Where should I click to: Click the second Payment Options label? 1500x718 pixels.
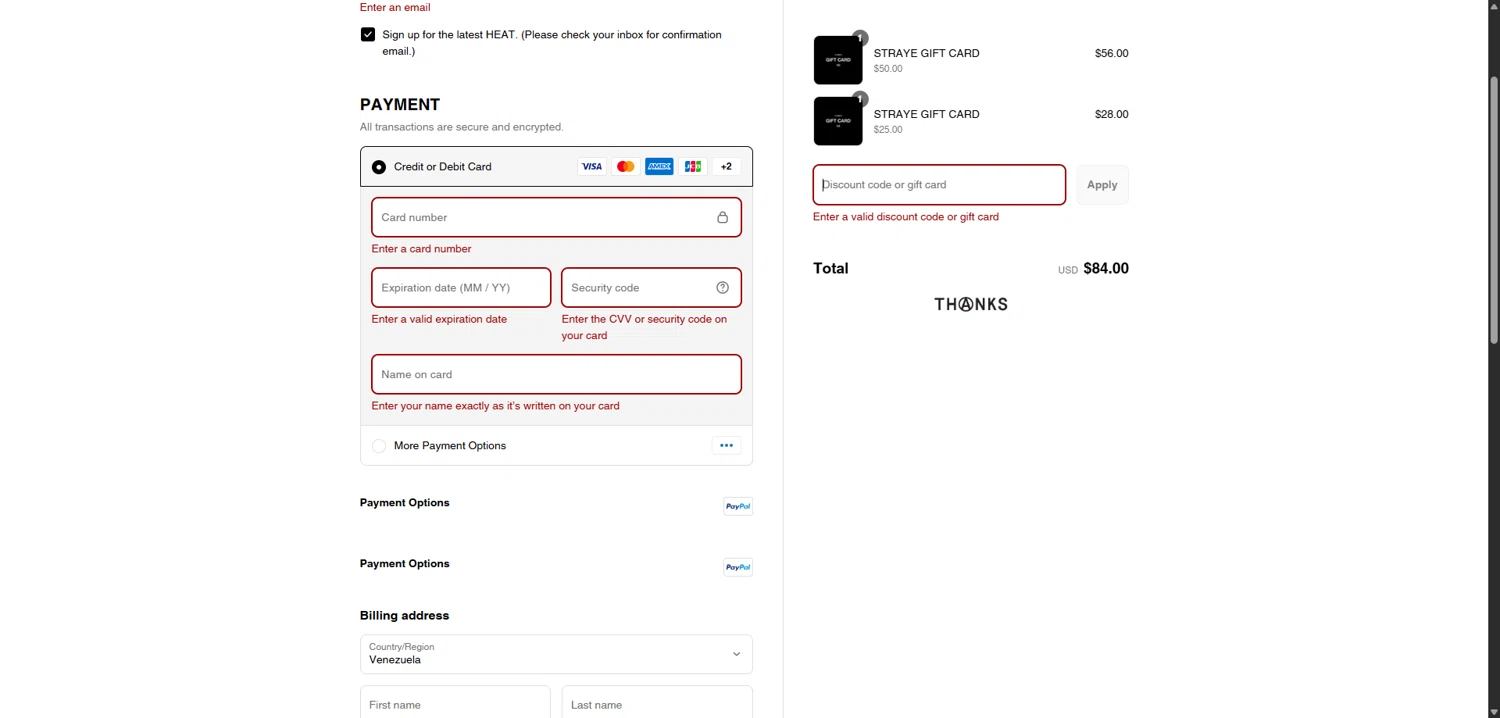[404, 564]
